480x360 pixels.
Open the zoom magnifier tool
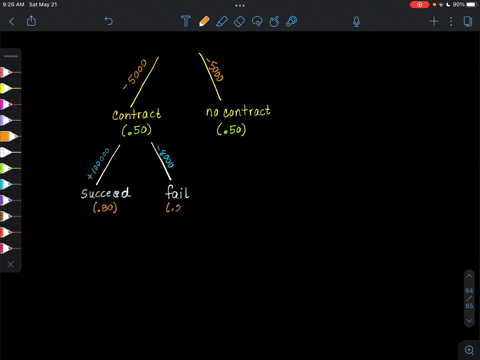tap(469, 350)
